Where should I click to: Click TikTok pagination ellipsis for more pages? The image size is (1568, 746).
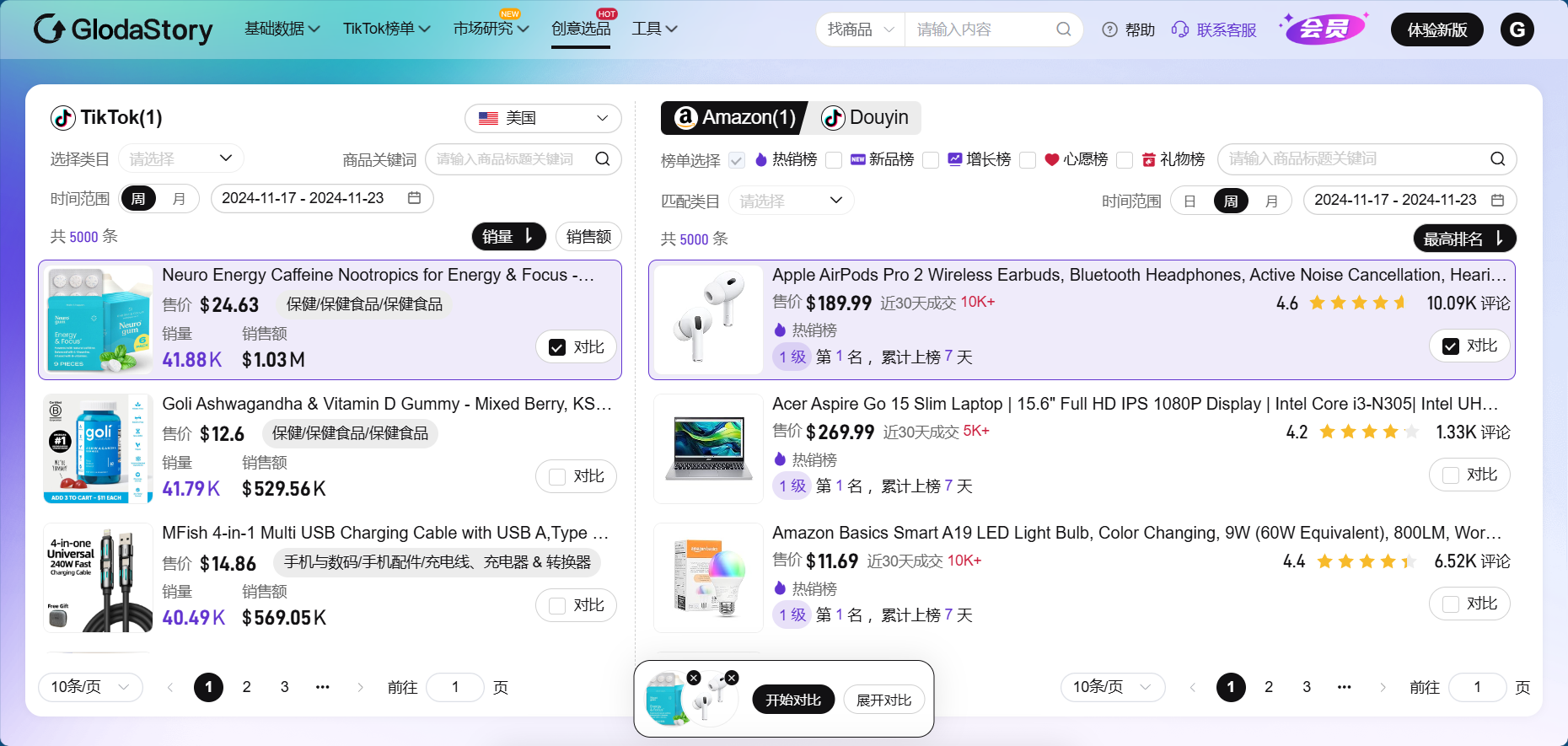[x=322, y=687]
